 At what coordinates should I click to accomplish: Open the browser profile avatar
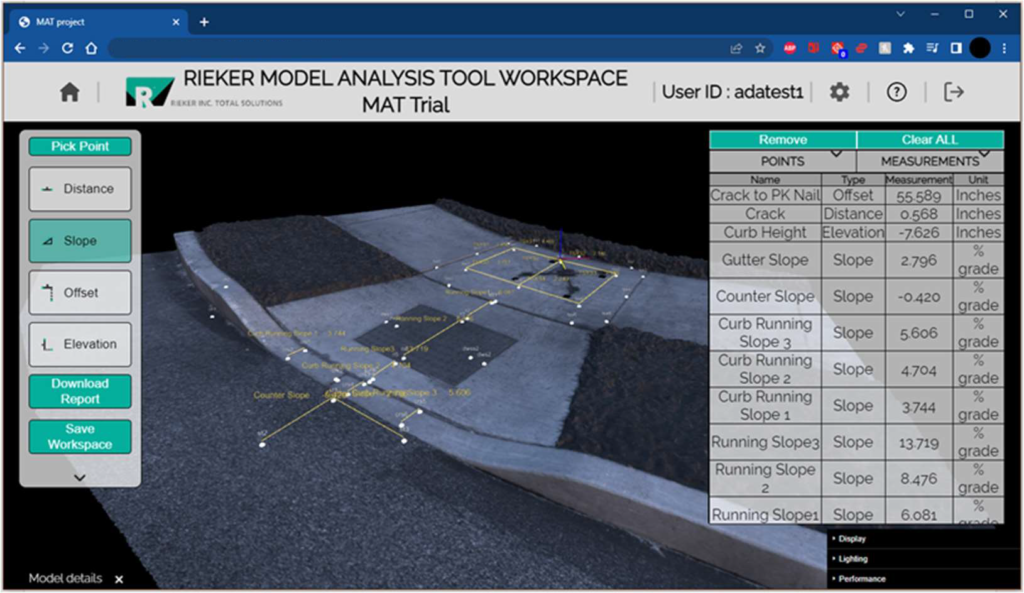coord(980,48)
